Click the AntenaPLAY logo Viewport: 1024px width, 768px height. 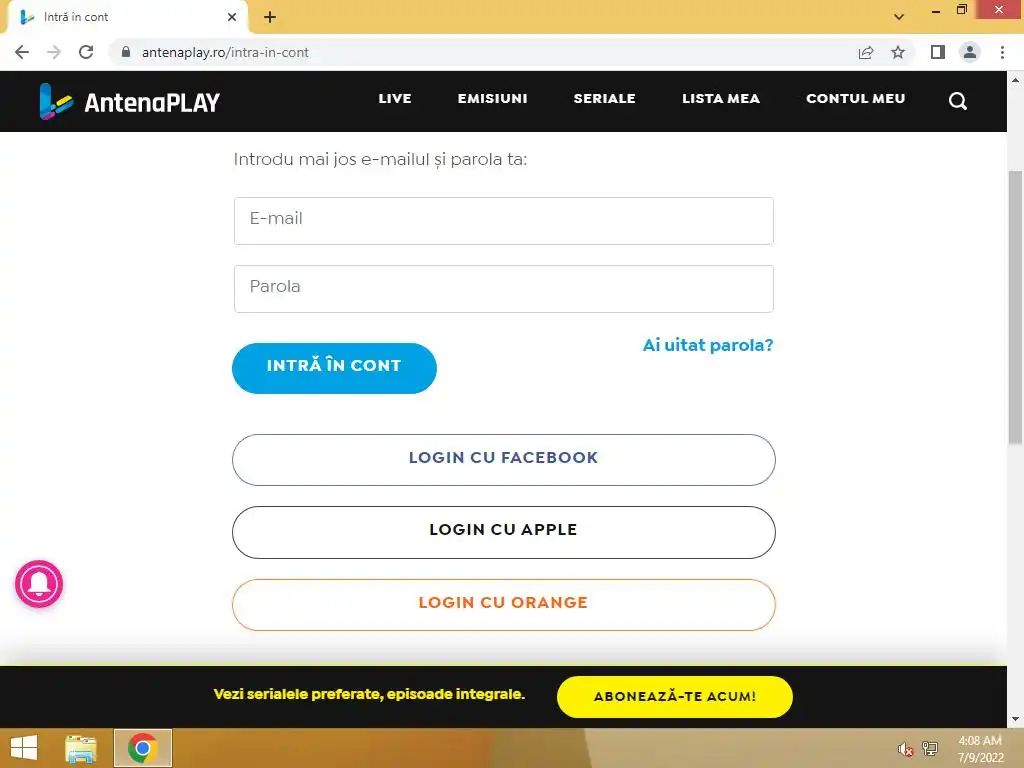pyautogui.click(x=129, y=101)
